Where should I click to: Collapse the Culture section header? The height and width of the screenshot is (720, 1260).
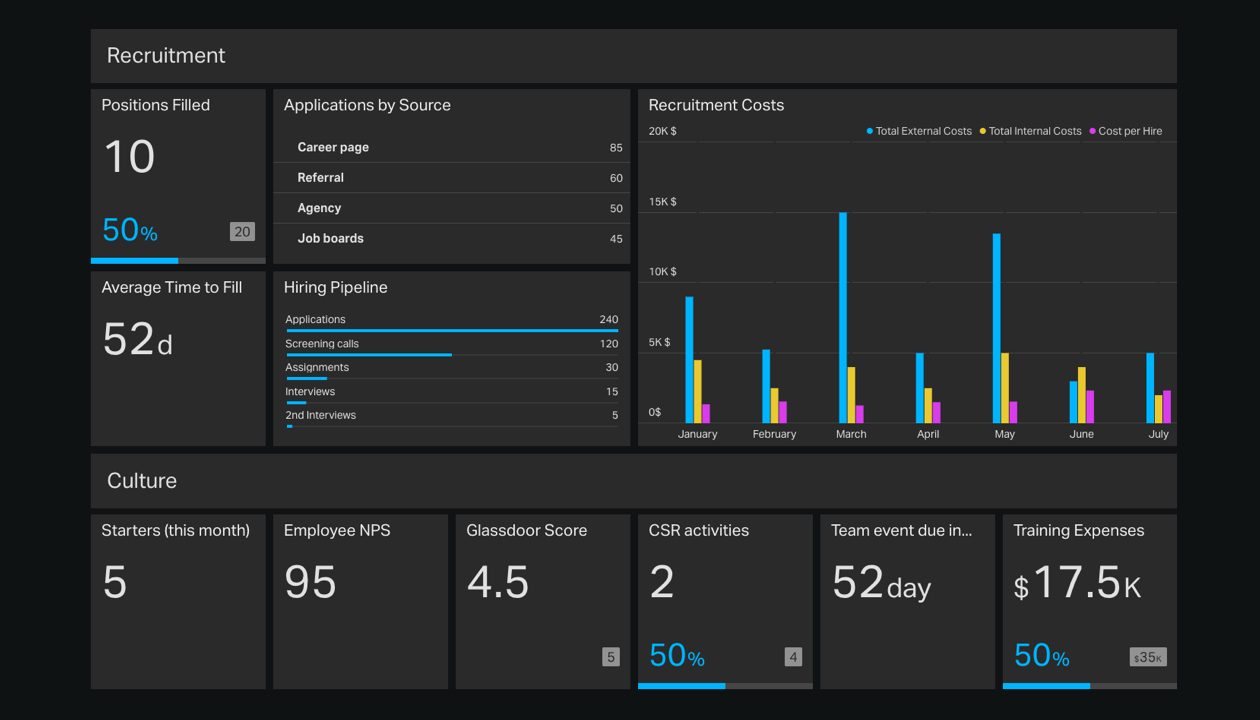634,481
